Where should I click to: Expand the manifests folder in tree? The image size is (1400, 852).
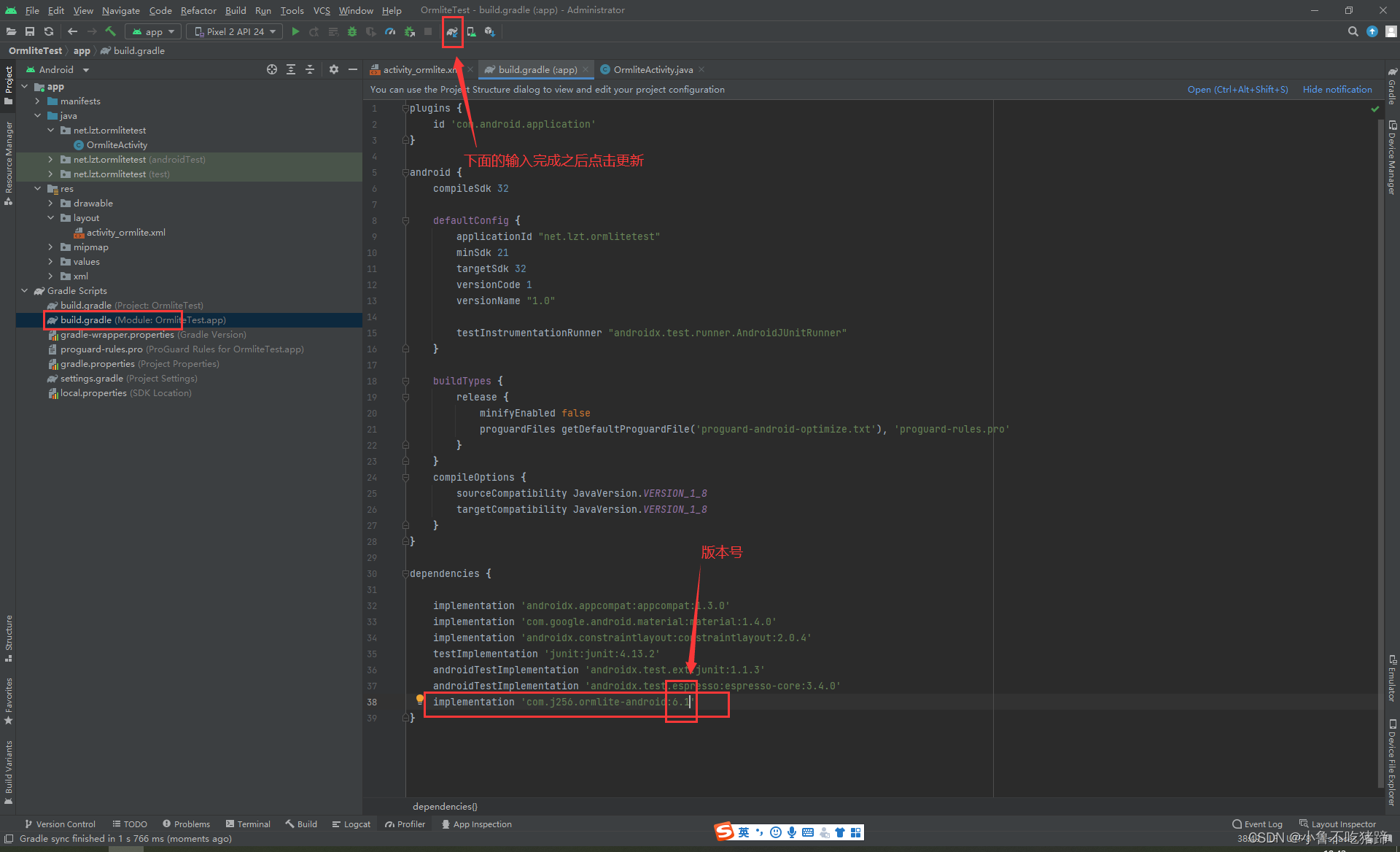tap(38, 101)
